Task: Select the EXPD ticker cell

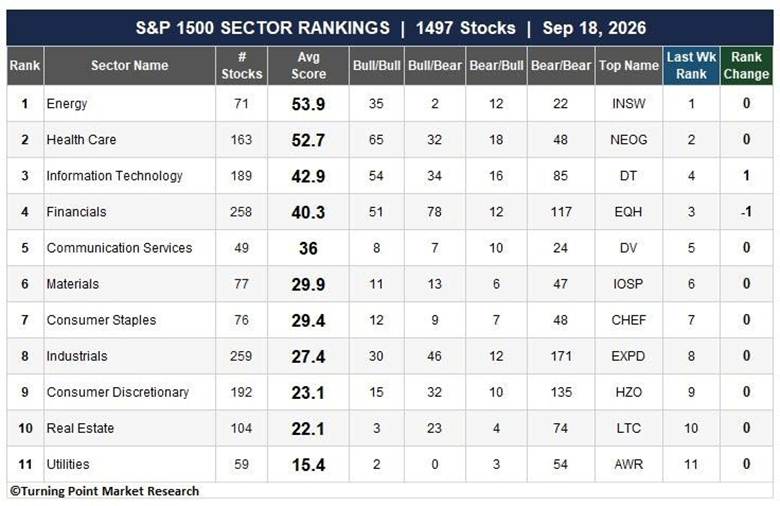Action: 628,356
